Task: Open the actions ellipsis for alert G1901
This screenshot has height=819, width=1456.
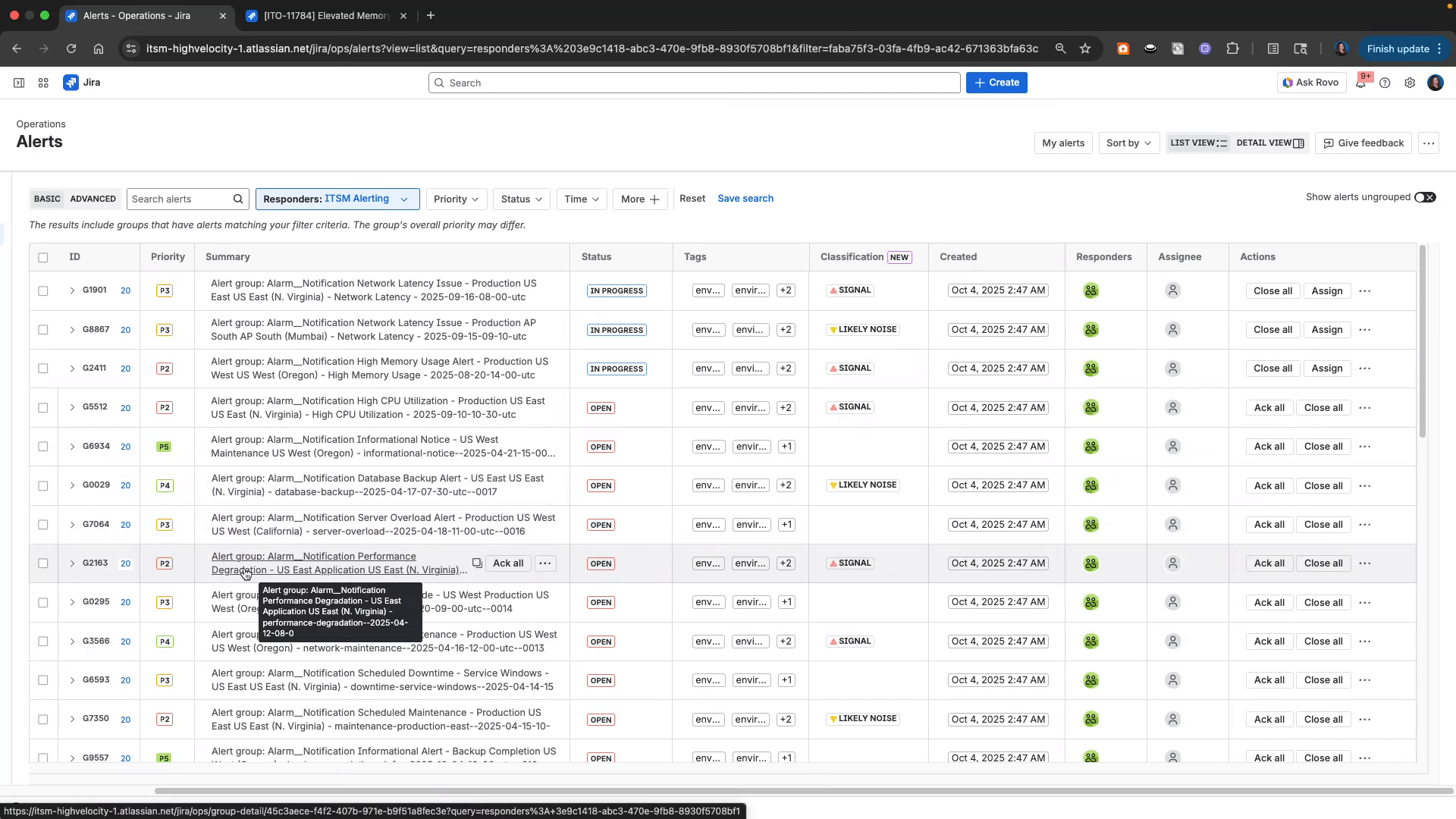Action: tap(1365, 290)
